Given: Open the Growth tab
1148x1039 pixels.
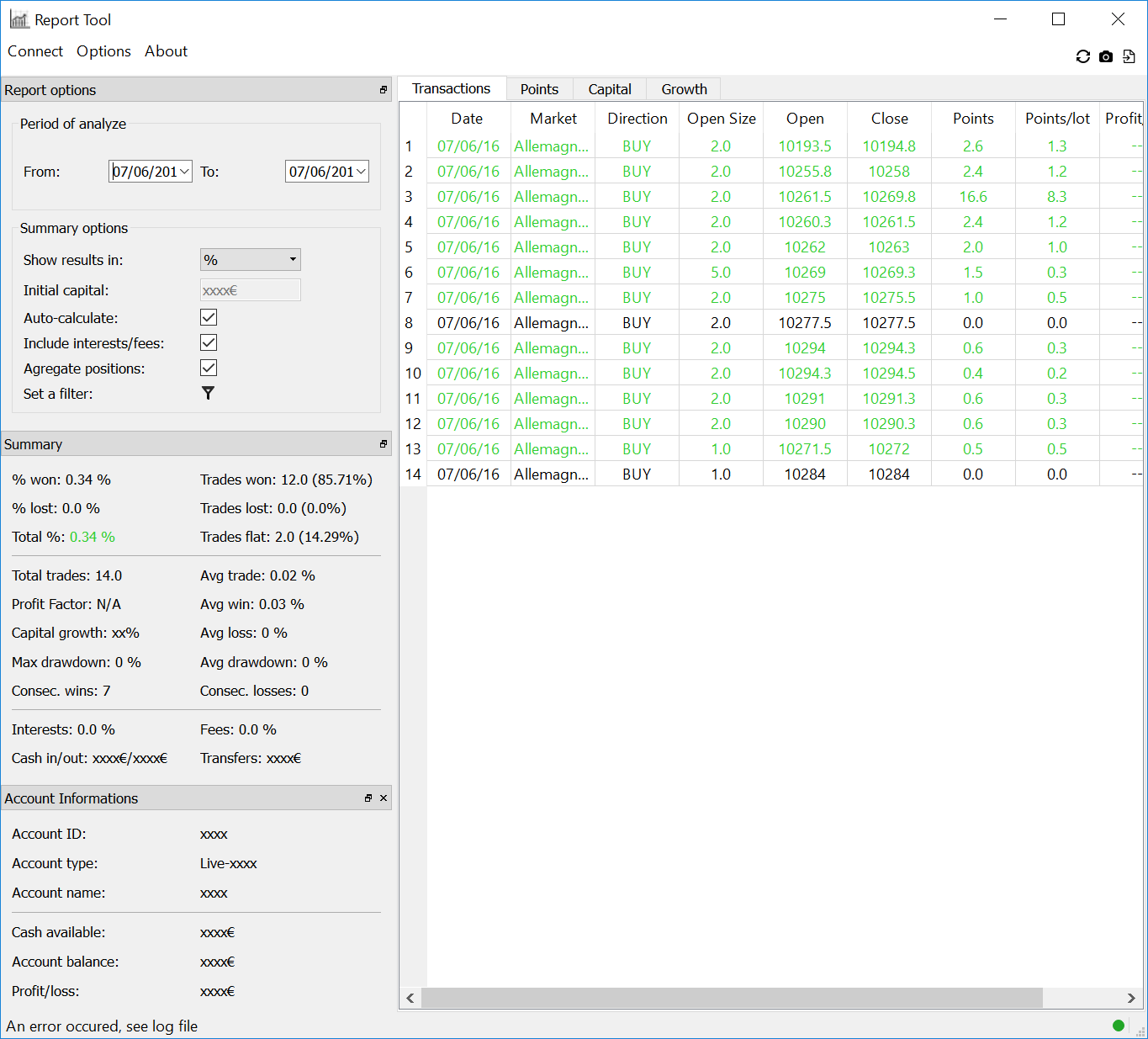Looking at the screenshot, I should (x=684, y=89).
